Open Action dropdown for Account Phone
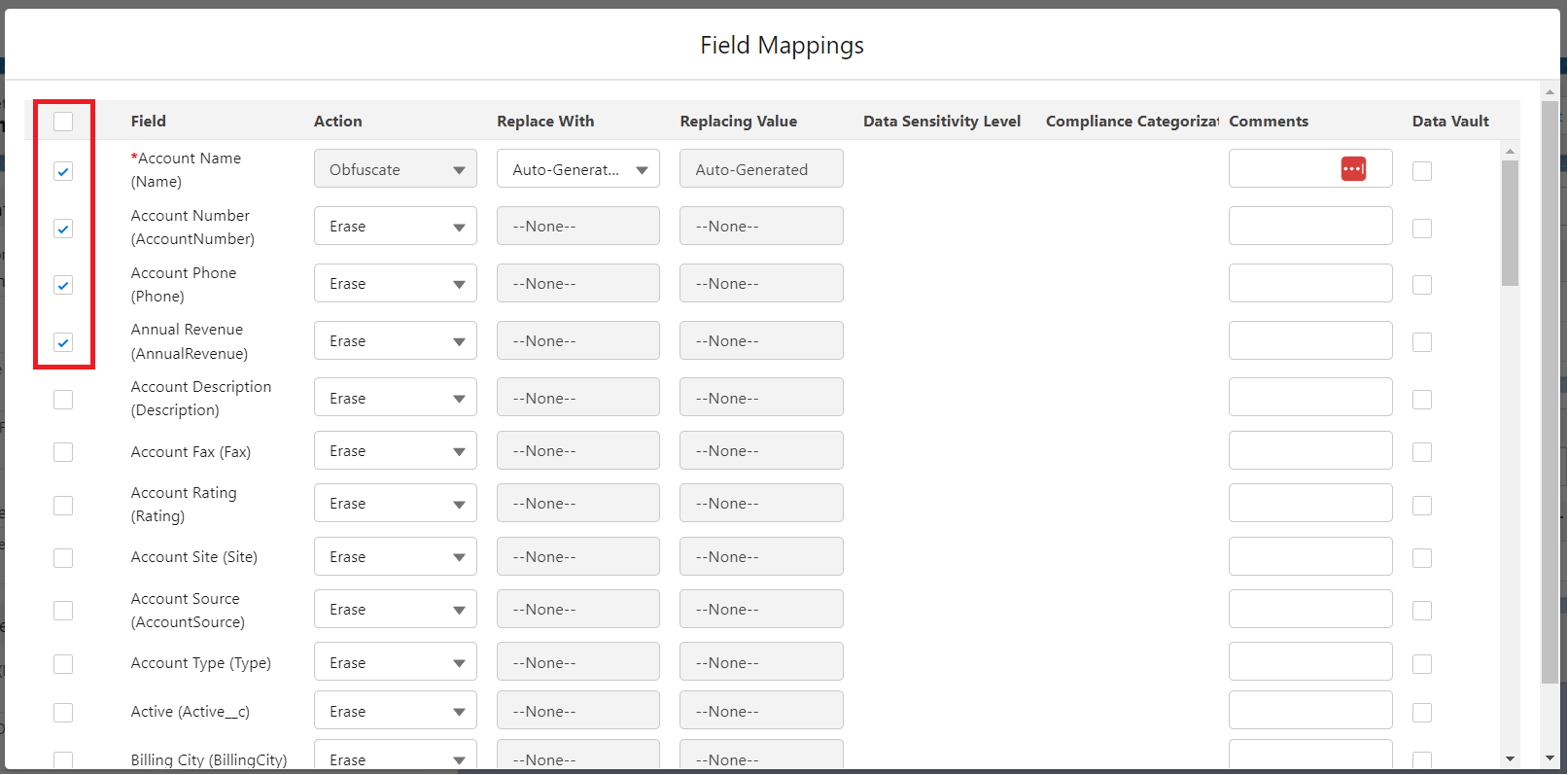Image resolution: width=1568 pixels, height=775 pixels. coord(395,284)
